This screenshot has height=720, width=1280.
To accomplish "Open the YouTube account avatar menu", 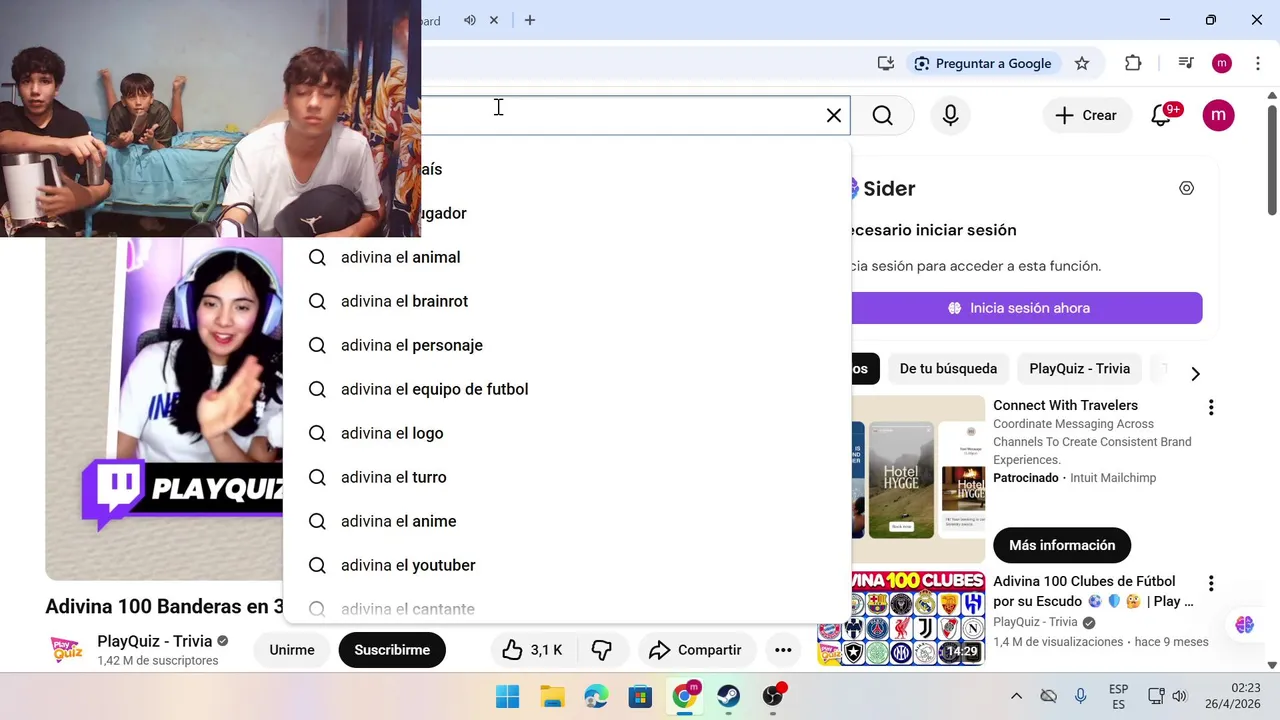I will click(x=1218, y=115).
